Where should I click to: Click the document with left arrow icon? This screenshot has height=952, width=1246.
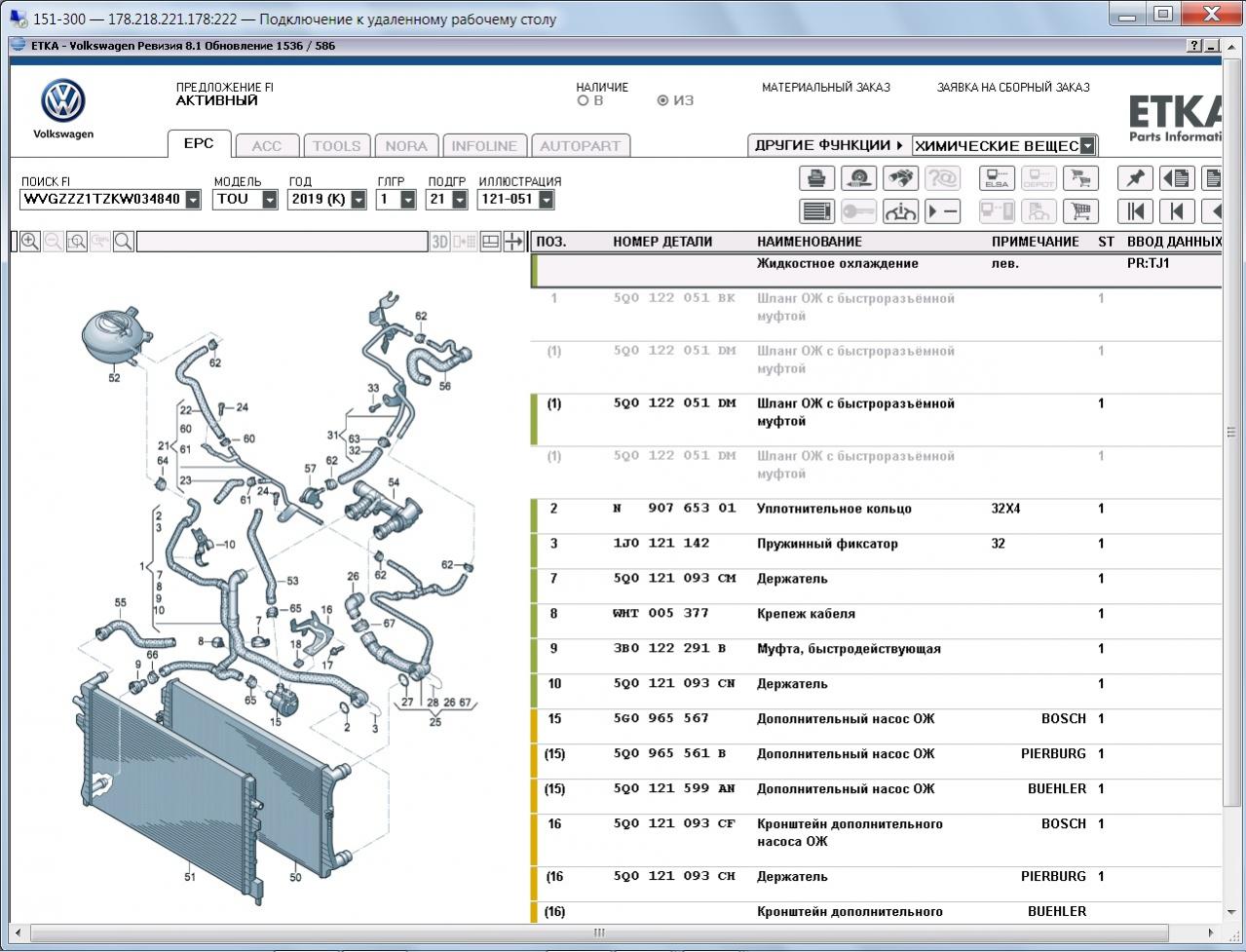pos(1177,178)
